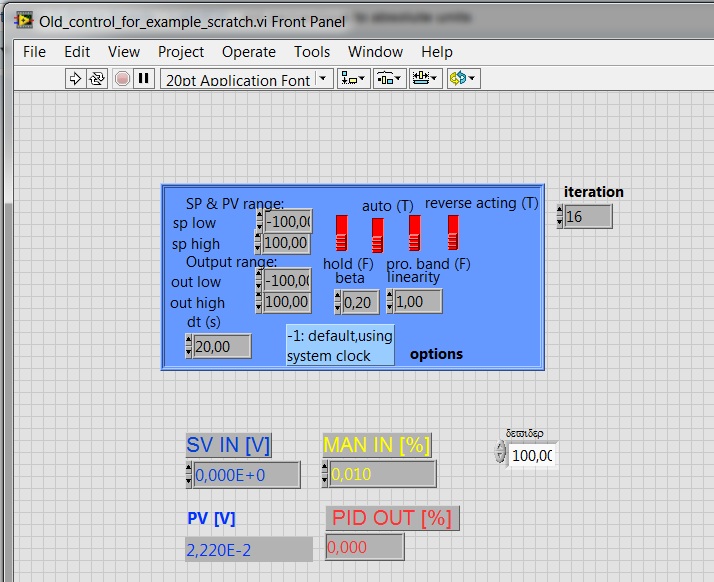Click the stepper arrows beside sp low

[260, 220]
